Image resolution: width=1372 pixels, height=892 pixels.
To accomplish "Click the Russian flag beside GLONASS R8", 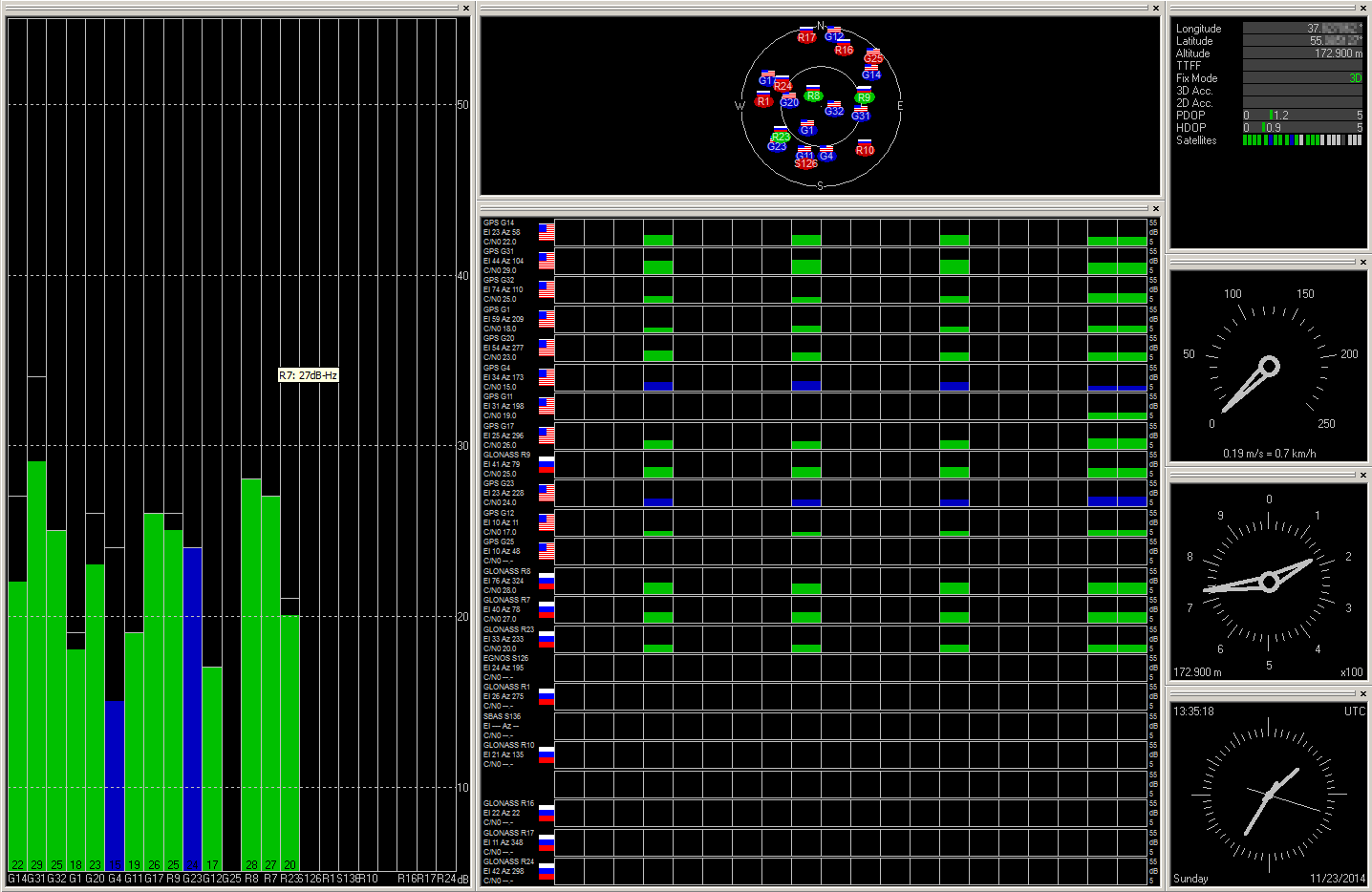I will [546, 581].
